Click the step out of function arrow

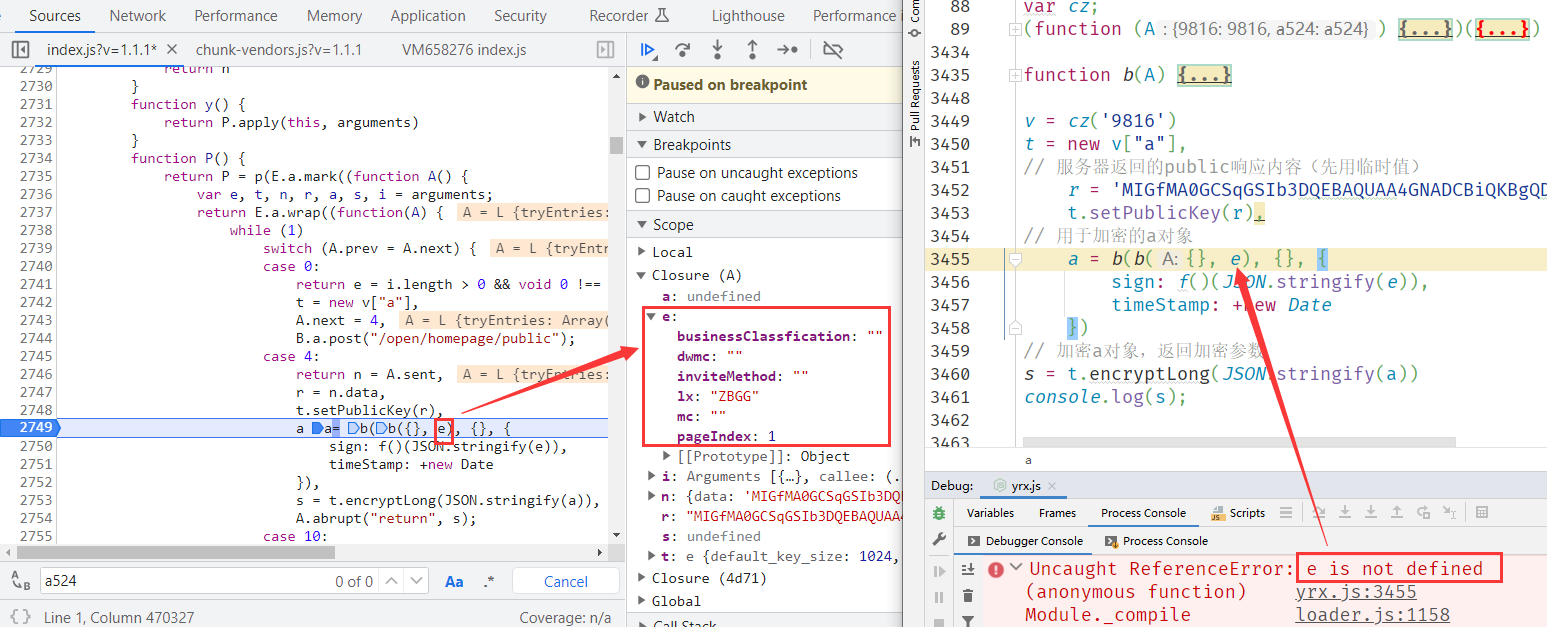pos(752,49)
